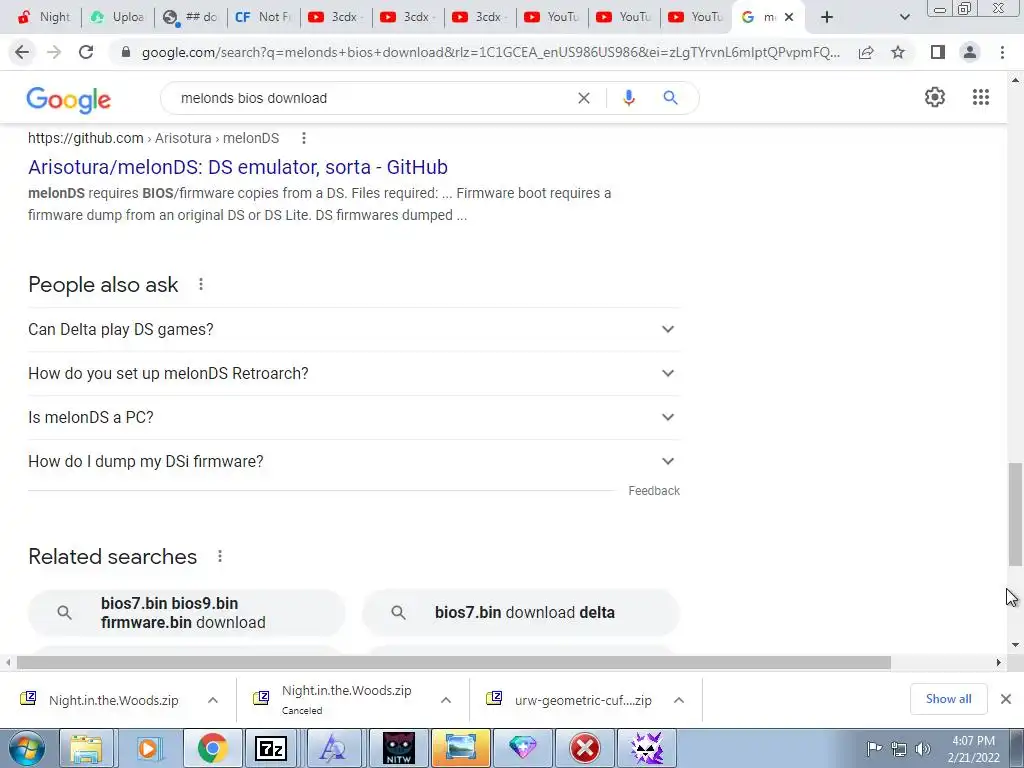Open the Chrome side panel
Viewport: 1024px width, 768px height.
click(x=938, y=52)
